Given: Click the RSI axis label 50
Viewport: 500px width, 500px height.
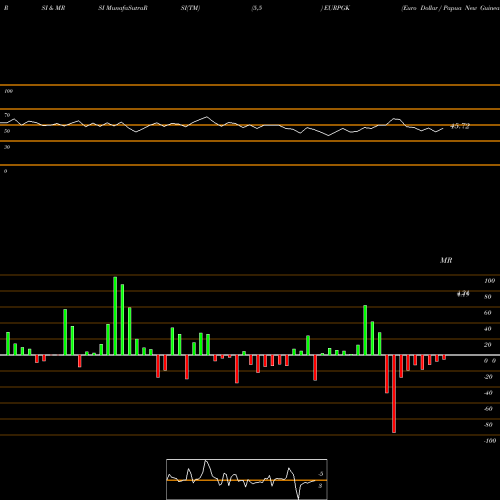Looking at the screenshot, I should click(x=7, y=131).
